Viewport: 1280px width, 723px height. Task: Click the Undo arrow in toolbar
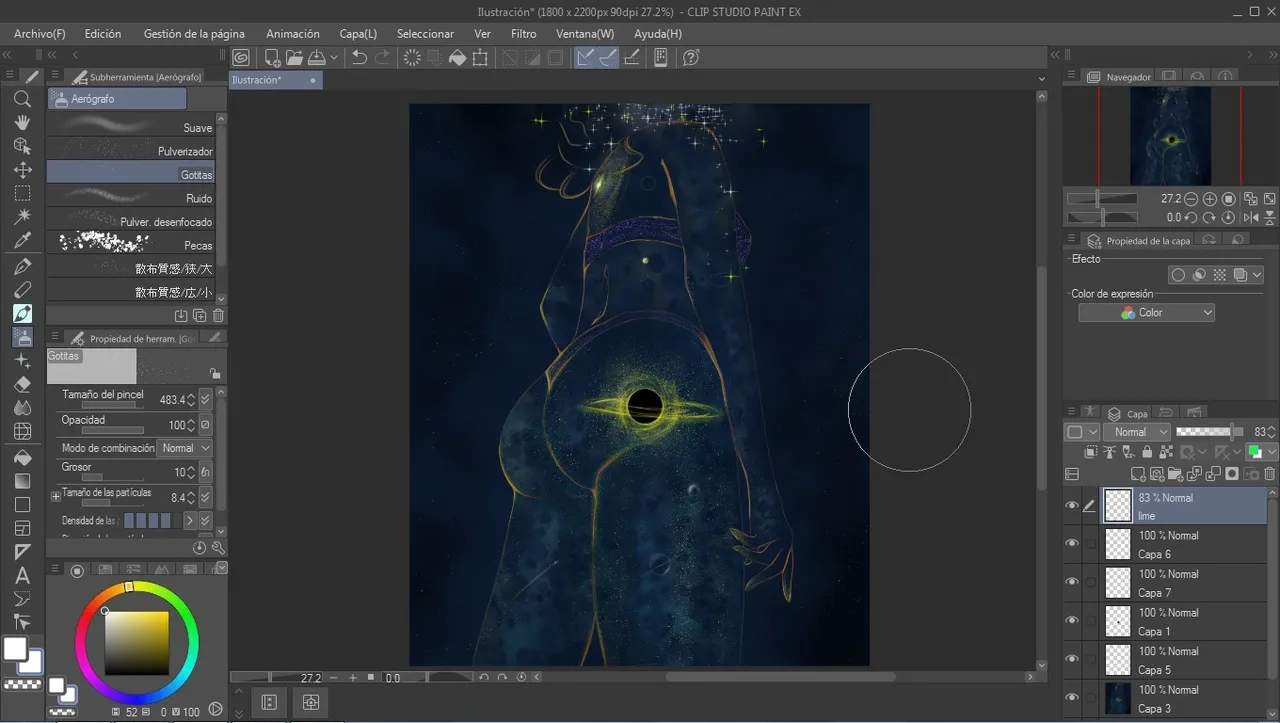pyautogui.click(x=360, y=58)
